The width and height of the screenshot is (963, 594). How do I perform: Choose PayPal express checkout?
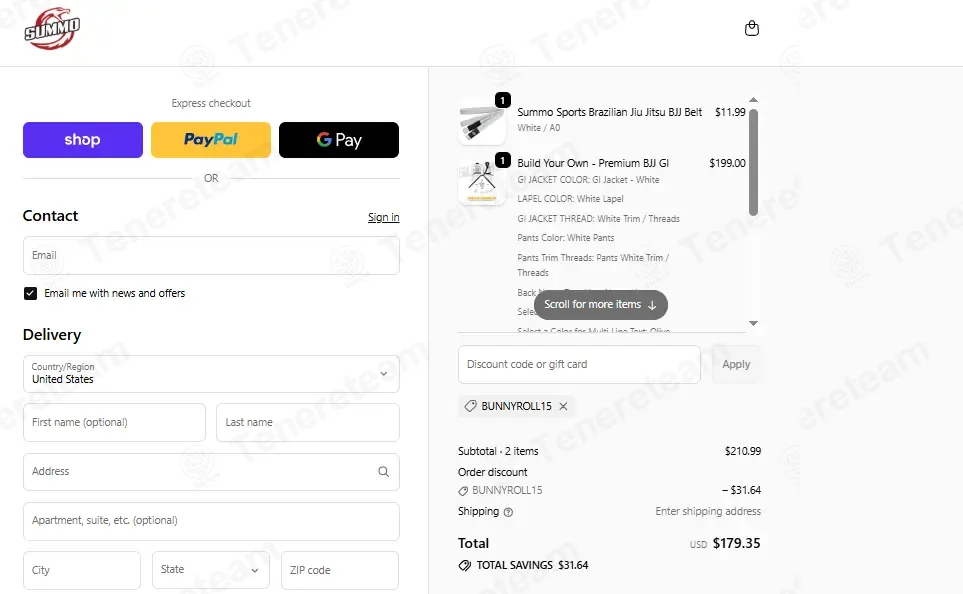(211, 139)
